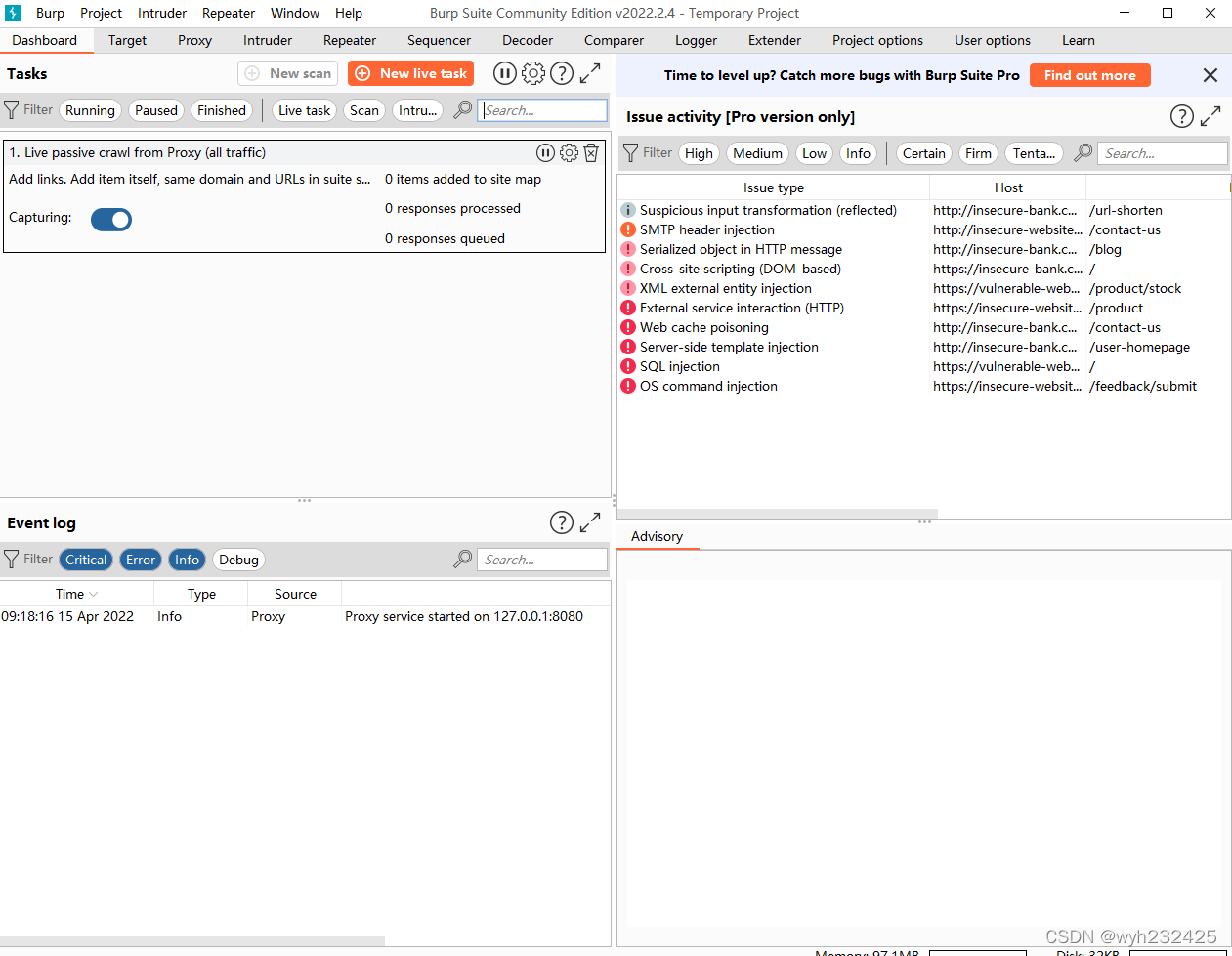The width and height of the screenshot is (1232, 956).
Task: Switch to the Proxy tab
Action: [x=194, y=40]
